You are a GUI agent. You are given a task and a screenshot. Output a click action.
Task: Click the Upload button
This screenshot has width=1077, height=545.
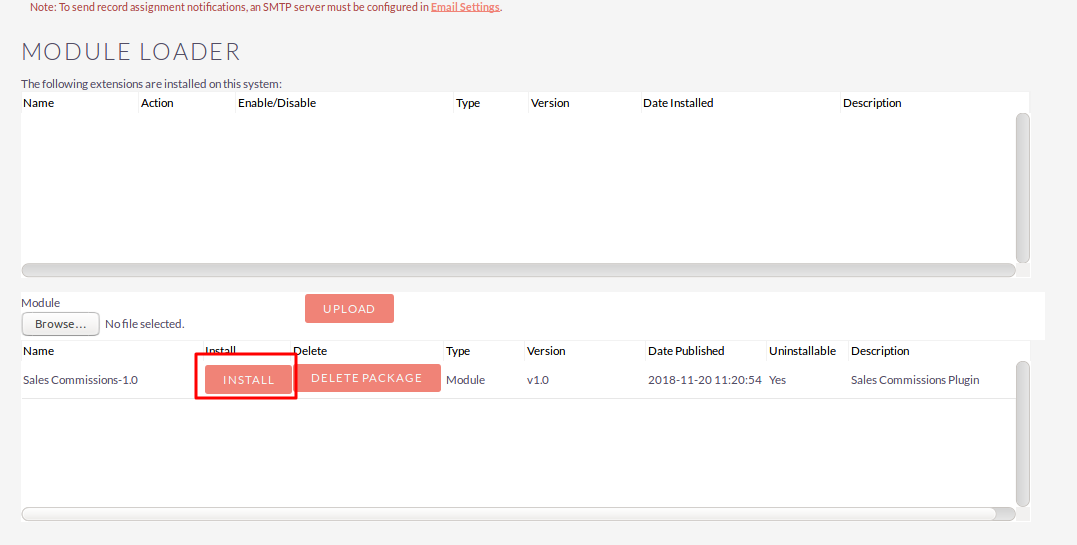click(349, 309)
